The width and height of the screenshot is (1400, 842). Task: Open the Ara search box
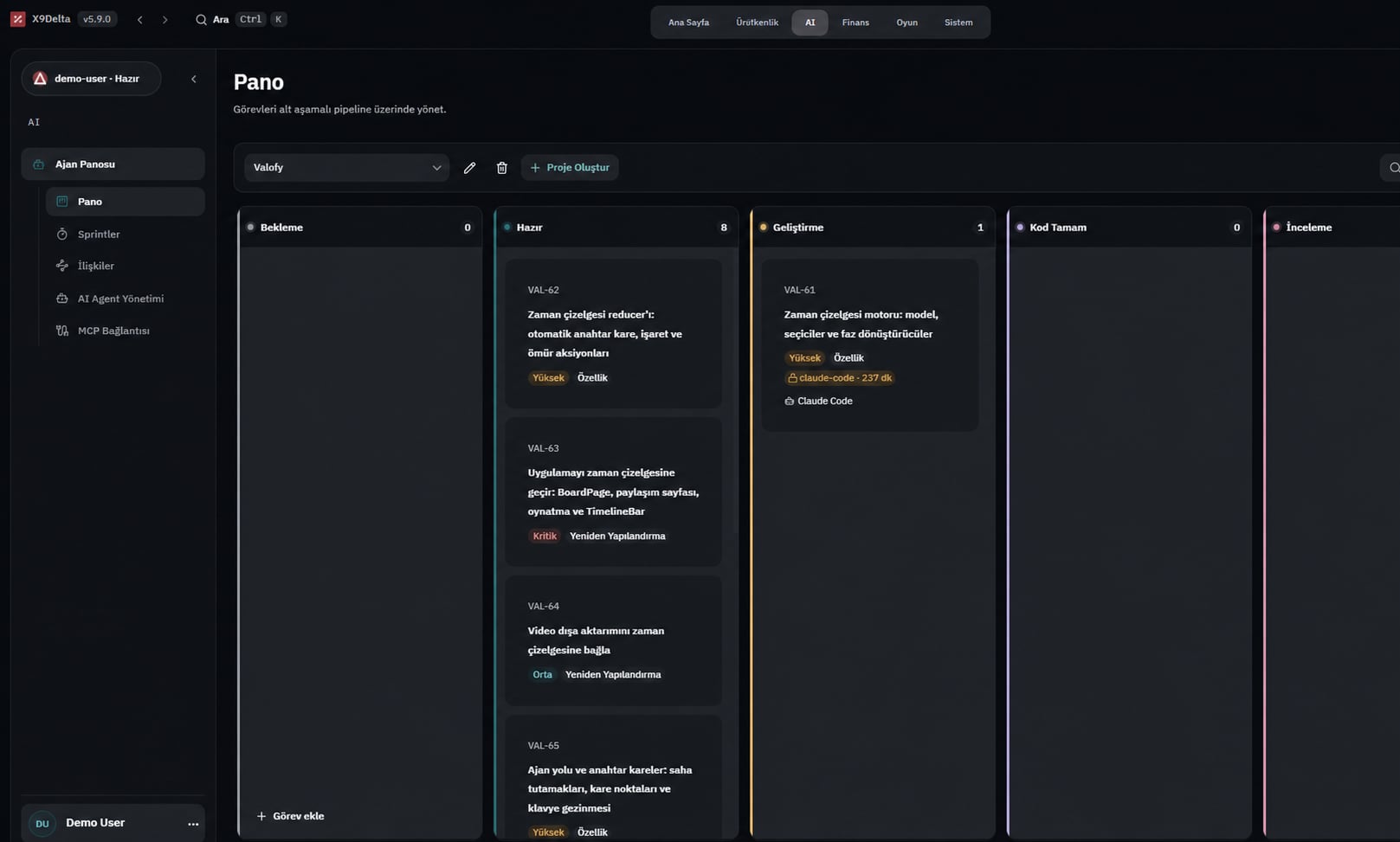(x=241, y=19)
